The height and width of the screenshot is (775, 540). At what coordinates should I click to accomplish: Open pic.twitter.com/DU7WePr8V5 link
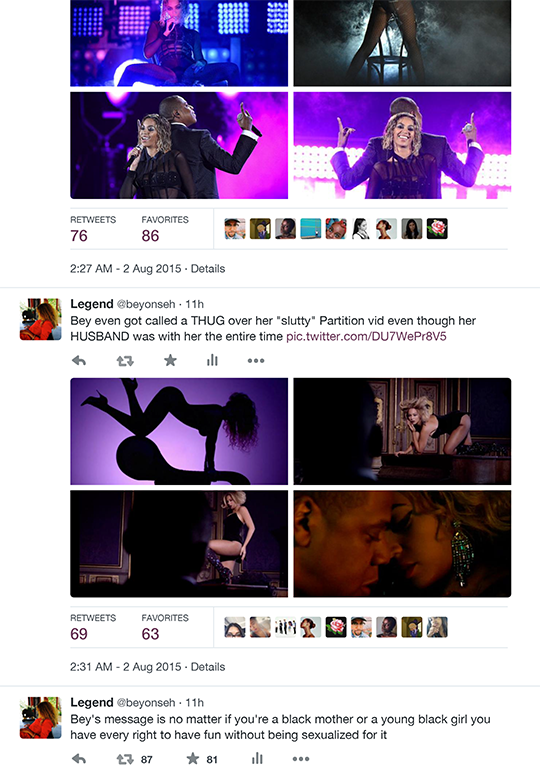click(366, 337)
